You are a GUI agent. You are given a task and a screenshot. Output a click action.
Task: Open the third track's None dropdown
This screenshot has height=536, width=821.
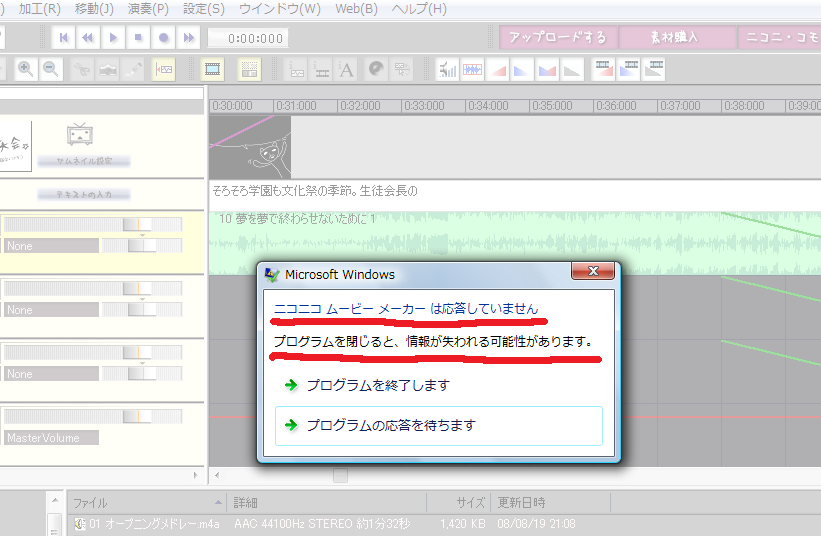(x=51, y=374)
